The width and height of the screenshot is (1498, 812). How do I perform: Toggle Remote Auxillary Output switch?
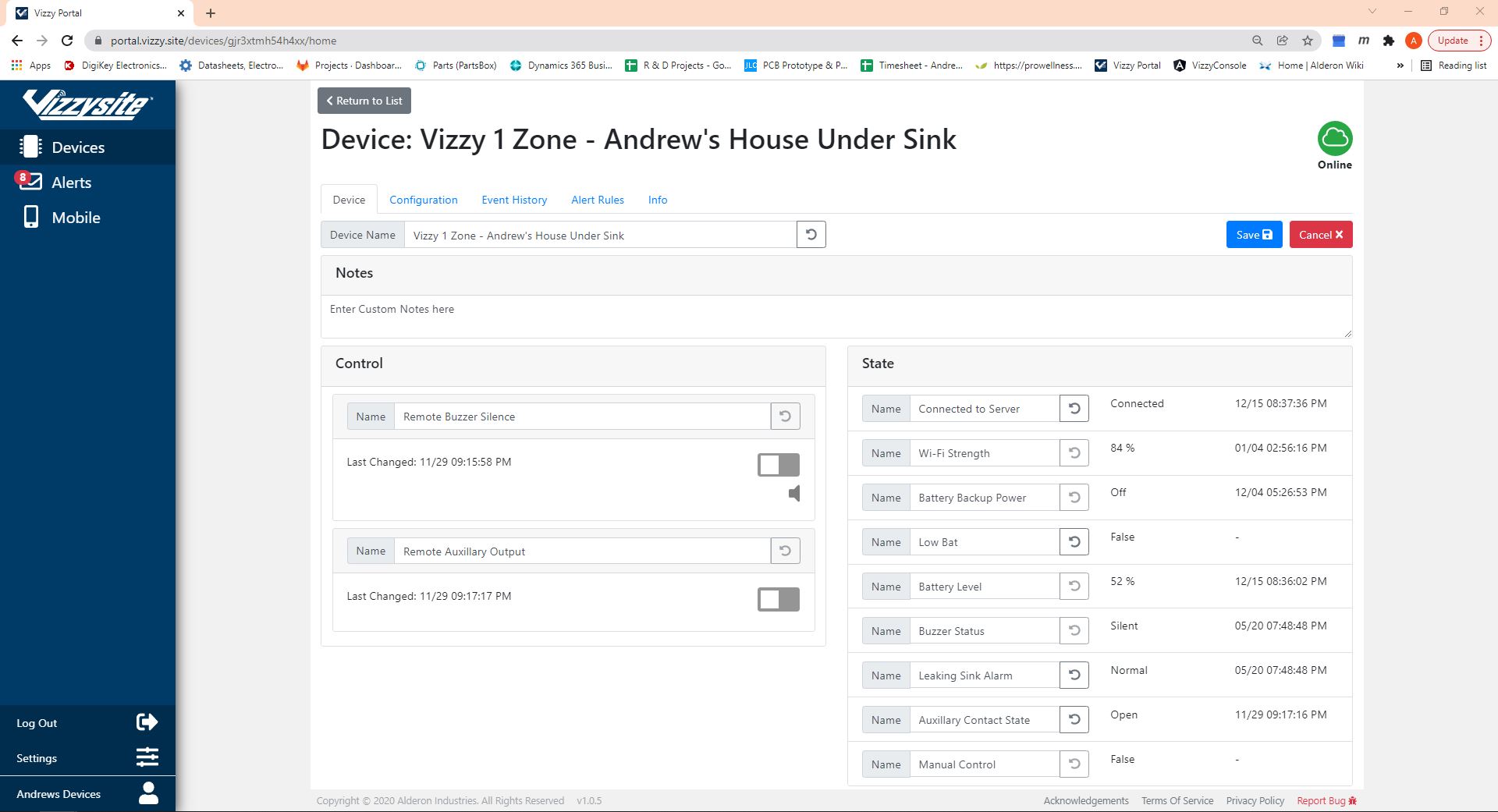779,599
